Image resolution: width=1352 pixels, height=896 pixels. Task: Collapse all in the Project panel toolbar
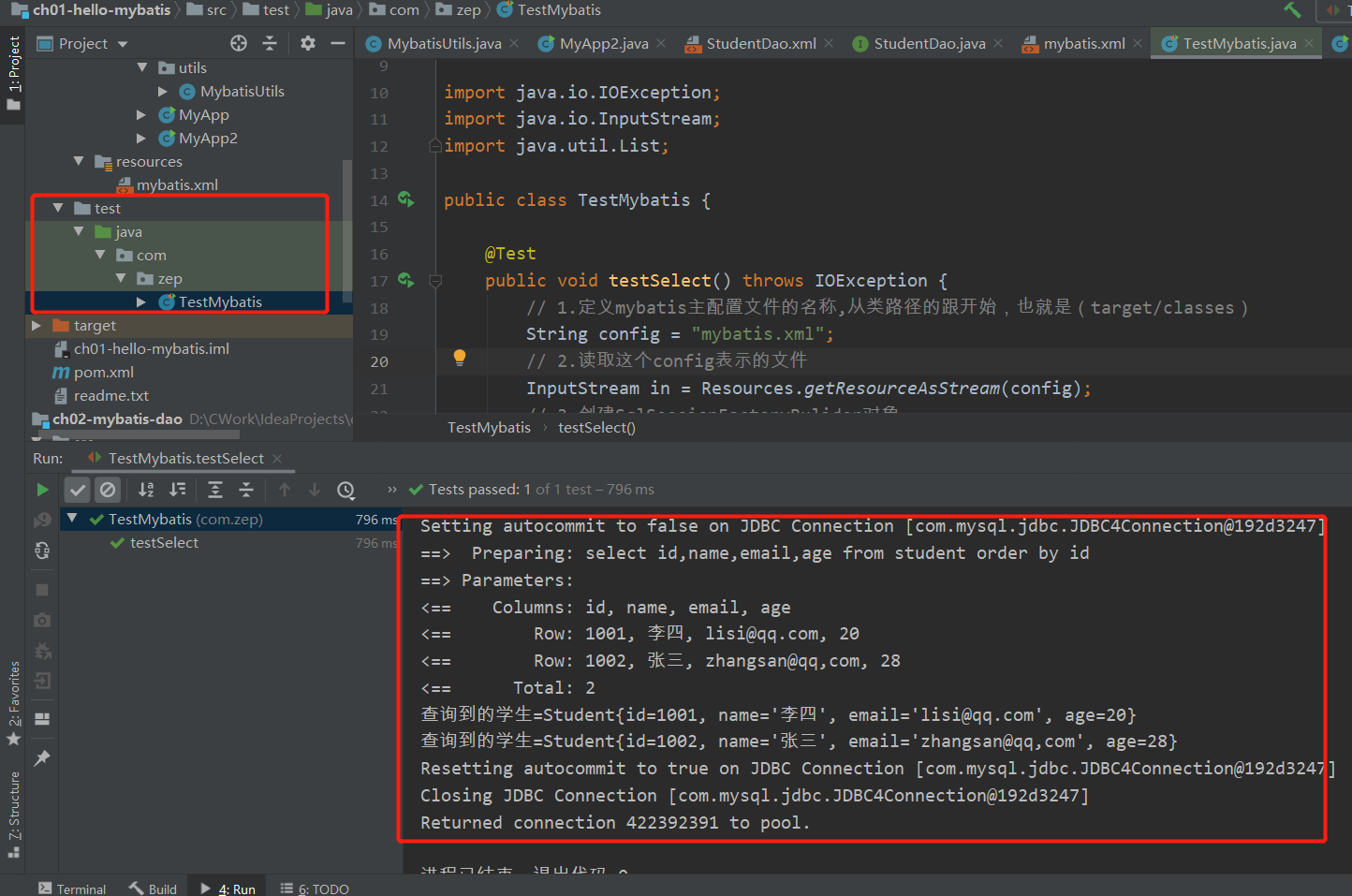point(270,43)
